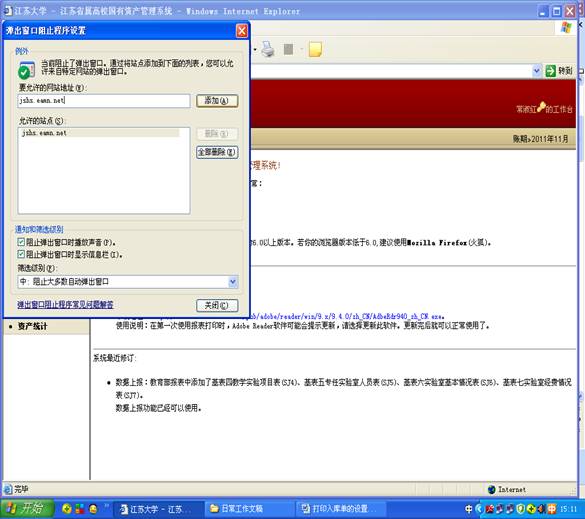The width and height of the screenshot is (585, 519).
Task: Click the green arrow 转到 Go button
Action: 559,71
